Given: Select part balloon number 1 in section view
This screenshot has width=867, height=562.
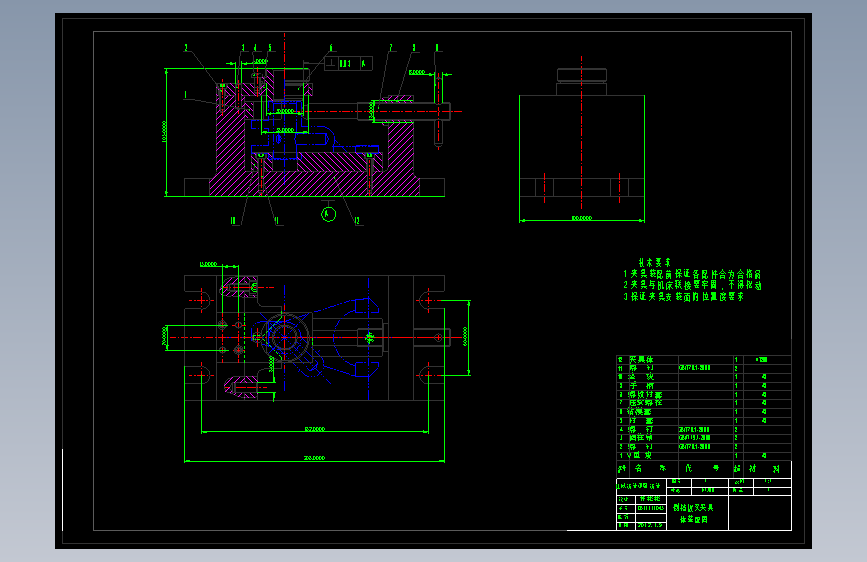Looking at the screenshot, I should [185, 95].
